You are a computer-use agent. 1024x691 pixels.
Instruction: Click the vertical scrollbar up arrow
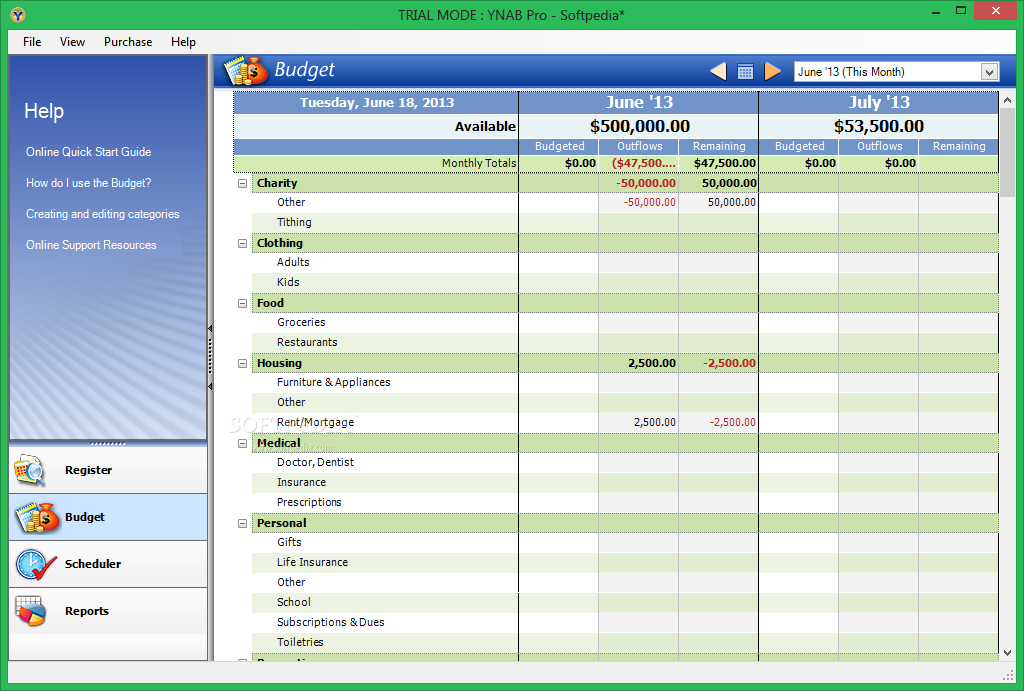pos(1007,101)
